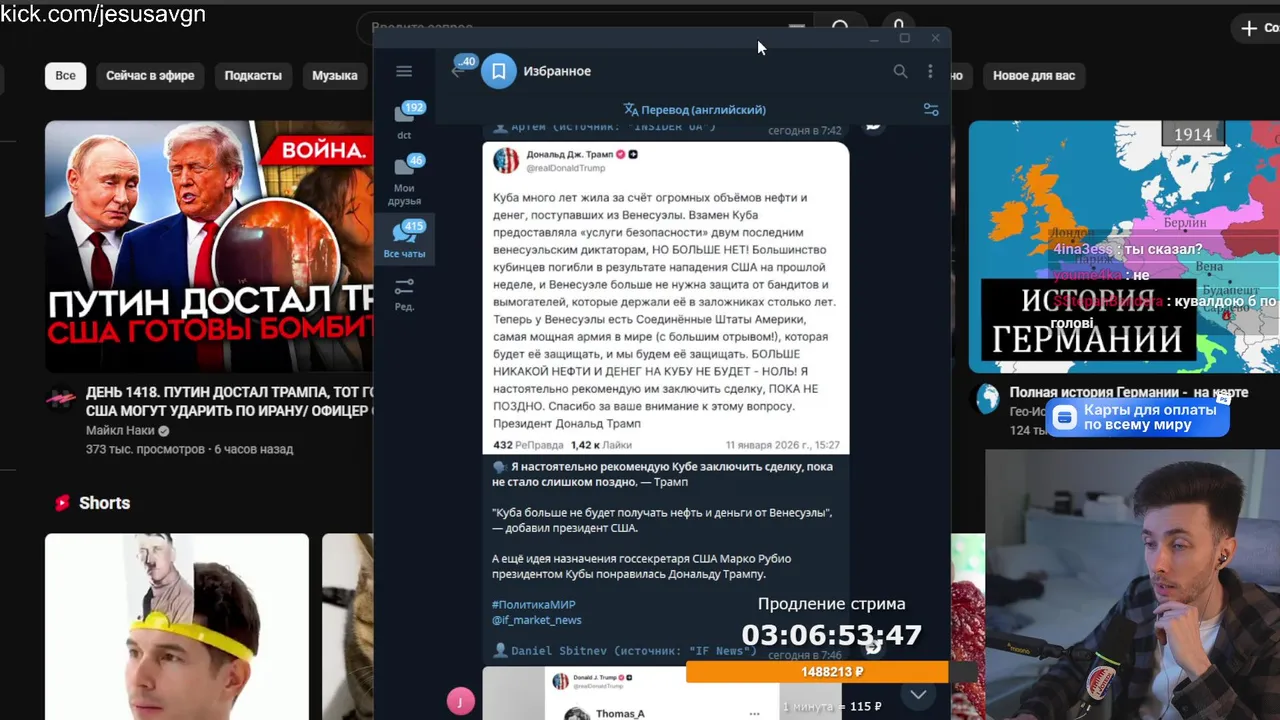Select the Музыка filter chip
This screenshot has width=1280, height=720.
335,75
